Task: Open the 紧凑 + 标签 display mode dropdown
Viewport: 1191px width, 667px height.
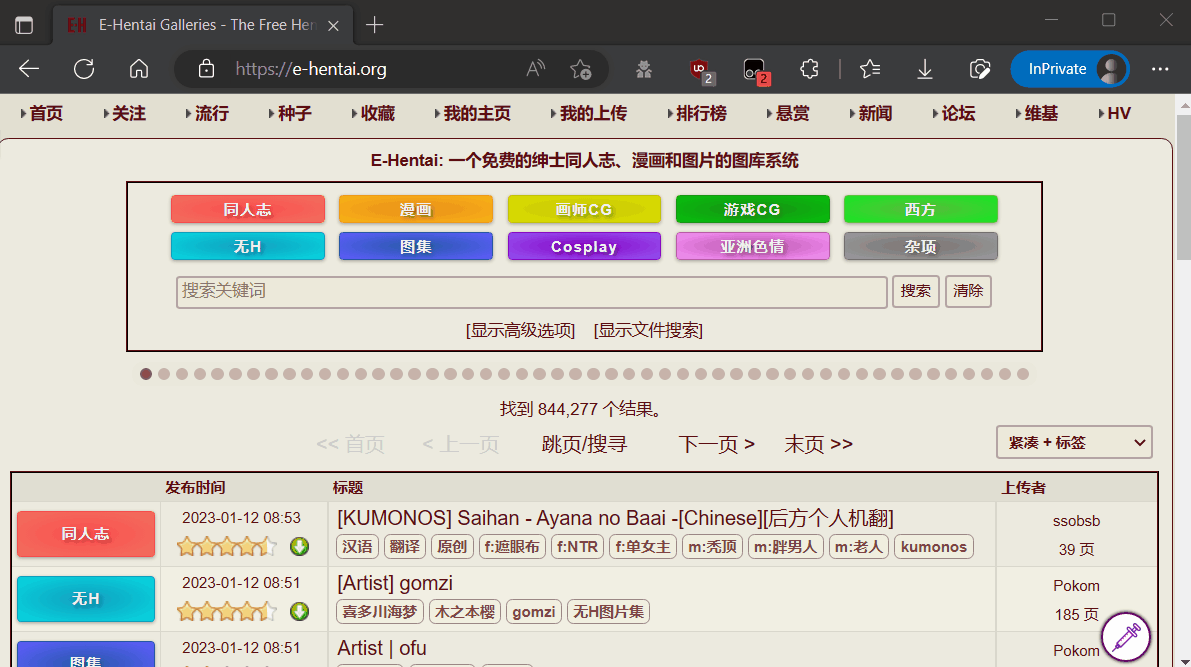Action: tap(1074, 442)
